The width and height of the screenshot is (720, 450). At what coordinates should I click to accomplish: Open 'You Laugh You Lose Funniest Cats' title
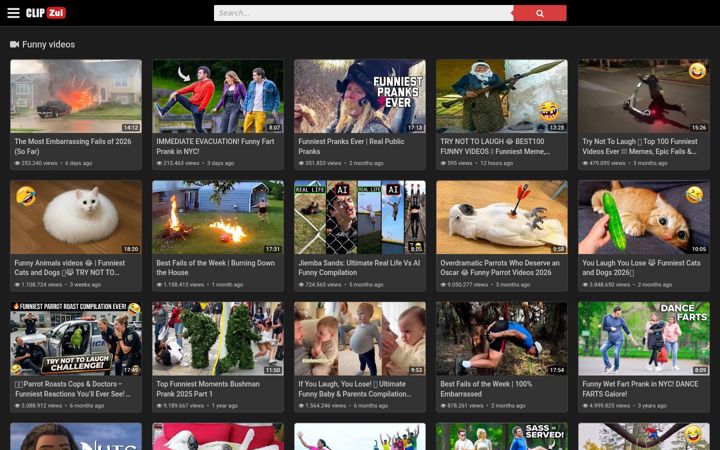point(641,267)
